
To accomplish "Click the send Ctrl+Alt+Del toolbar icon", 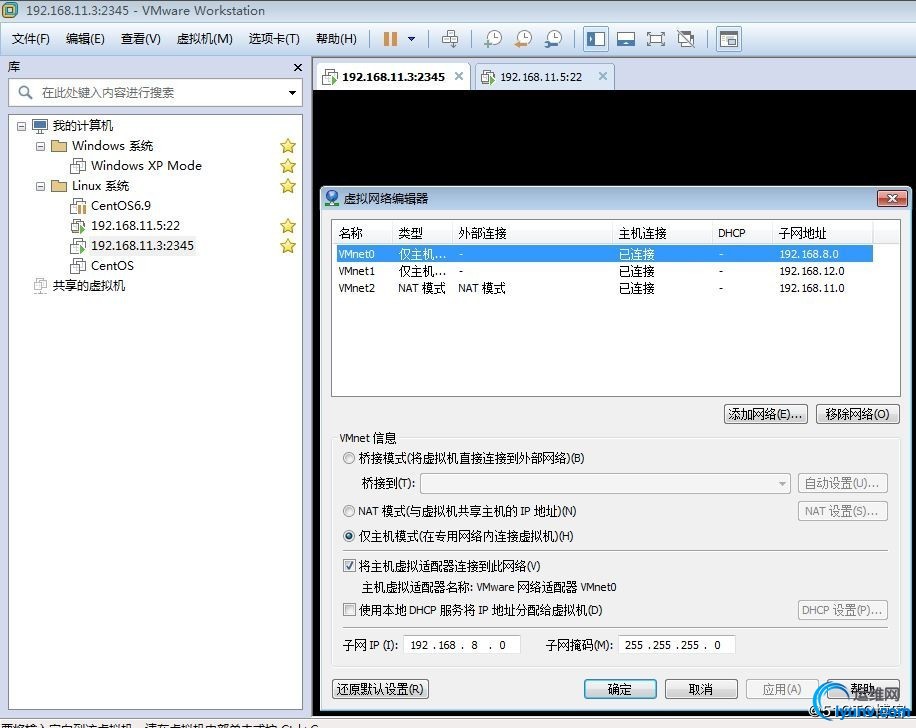I will click(450, 39).
